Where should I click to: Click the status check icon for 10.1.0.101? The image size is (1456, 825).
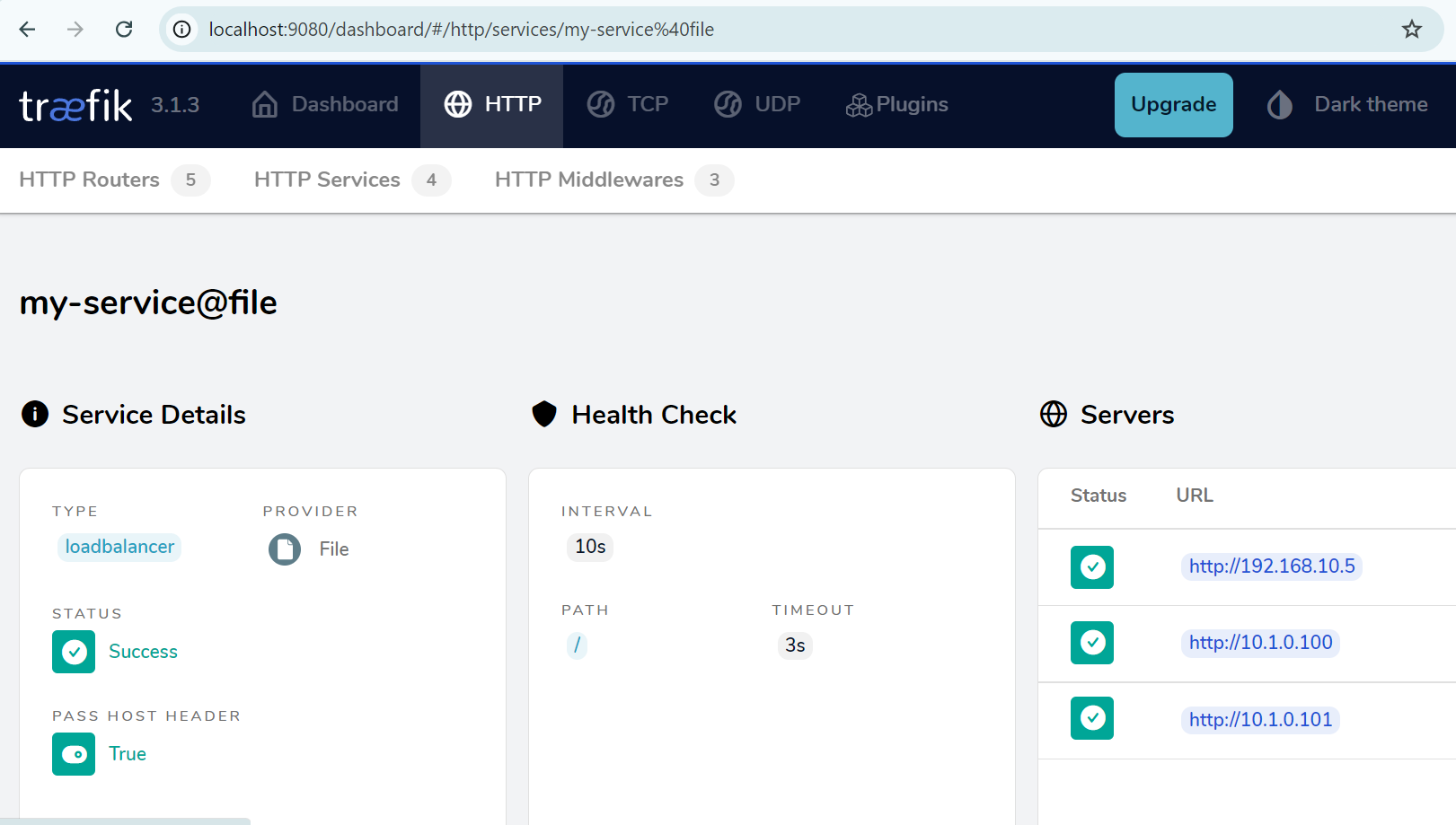(1092, 718)
